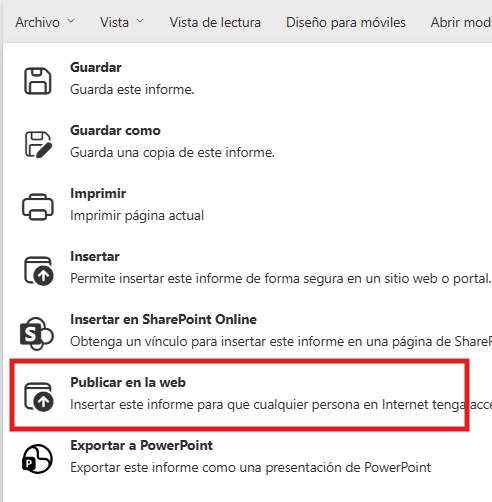Screen dimensions: 492x502
Task: Click Guarda este informe description text
Action: pyautogui.click(x=132, y=90)
